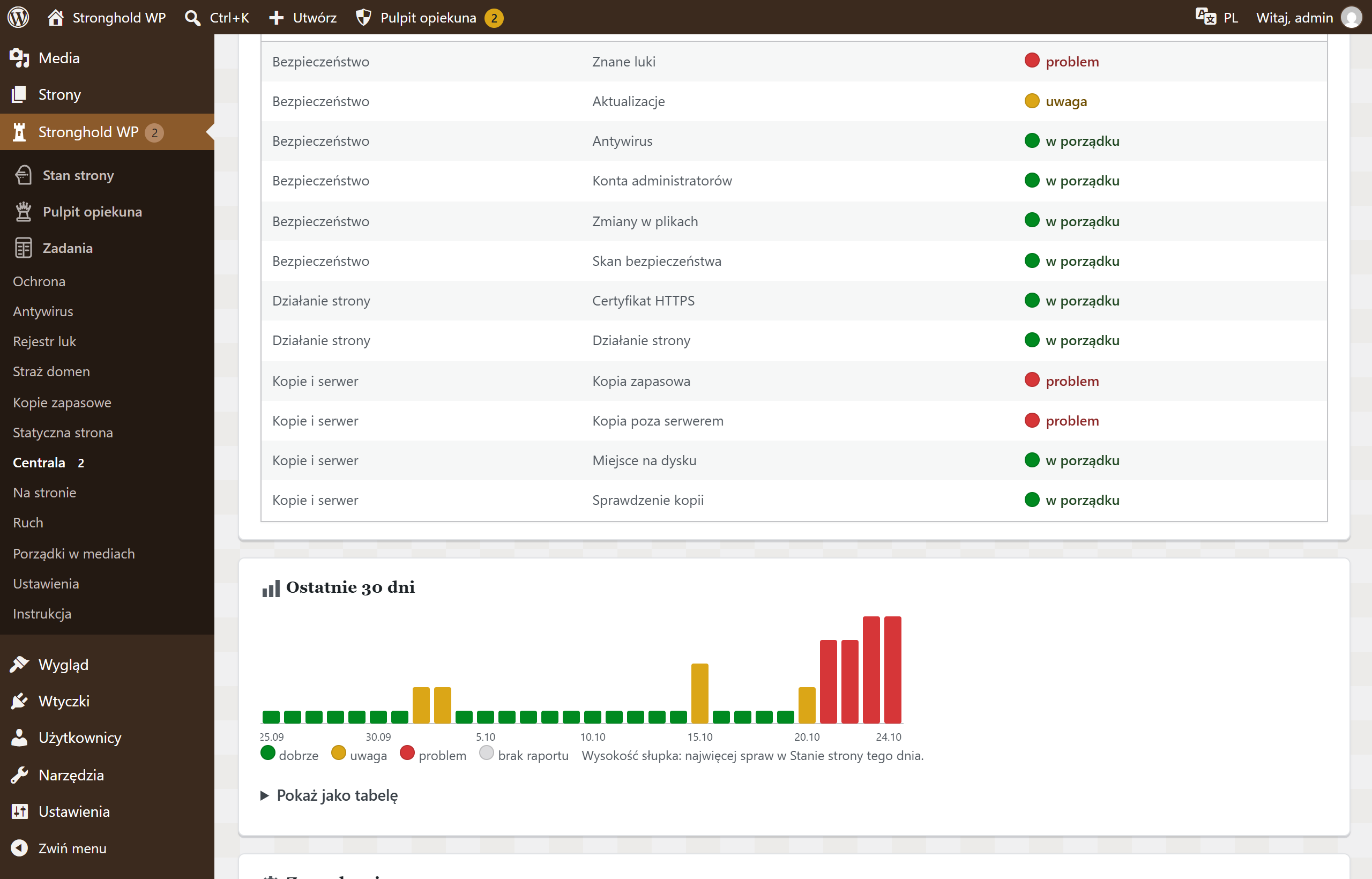
Task: Go to Kopie zapasowe submenu
Action: (62, 403)
